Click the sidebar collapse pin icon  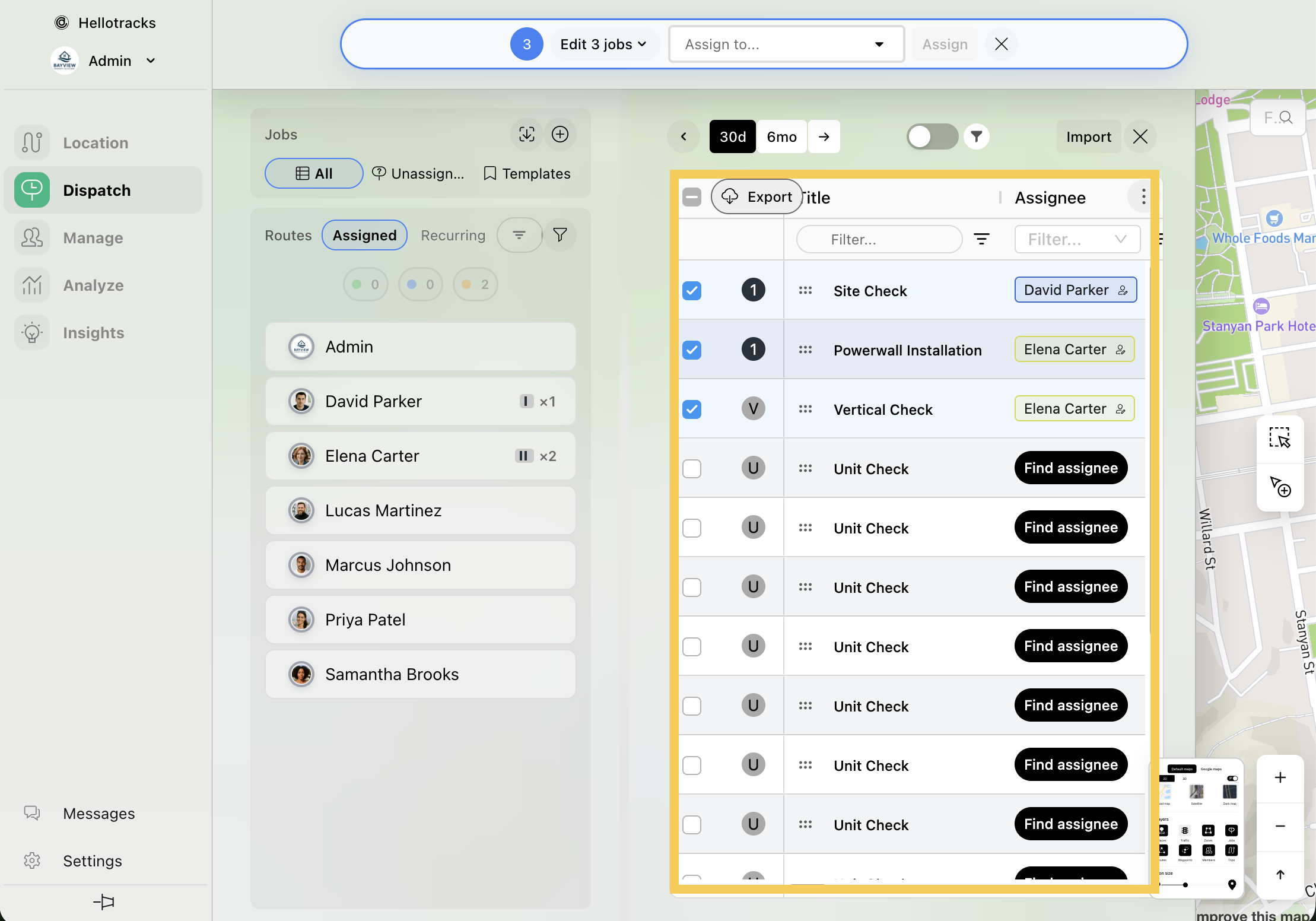pyautogui.click(x=104, y=902)
